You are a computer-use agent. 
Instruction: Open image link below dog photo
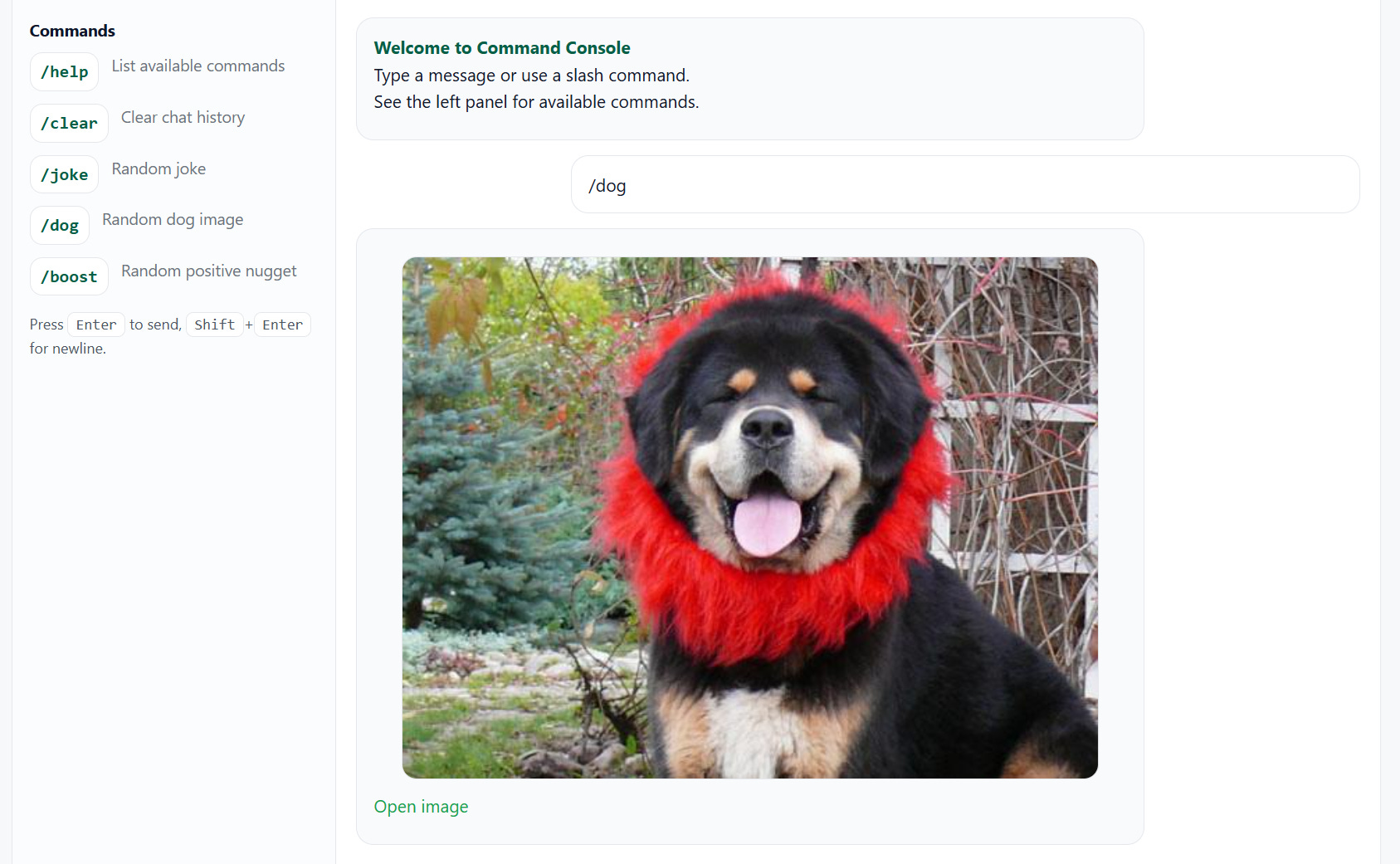pyautogui.click(x=421, y=807)
